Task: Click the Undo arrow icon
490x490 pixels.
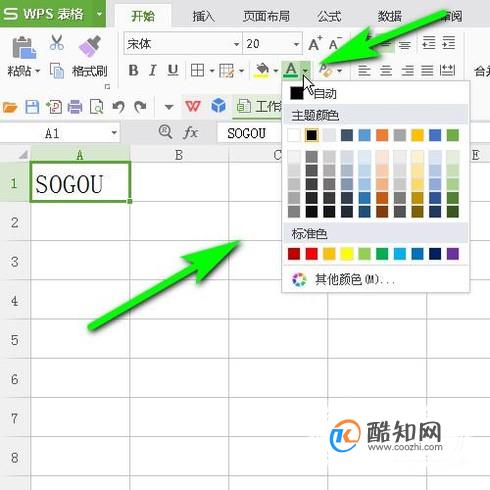Action: [119, 107]
